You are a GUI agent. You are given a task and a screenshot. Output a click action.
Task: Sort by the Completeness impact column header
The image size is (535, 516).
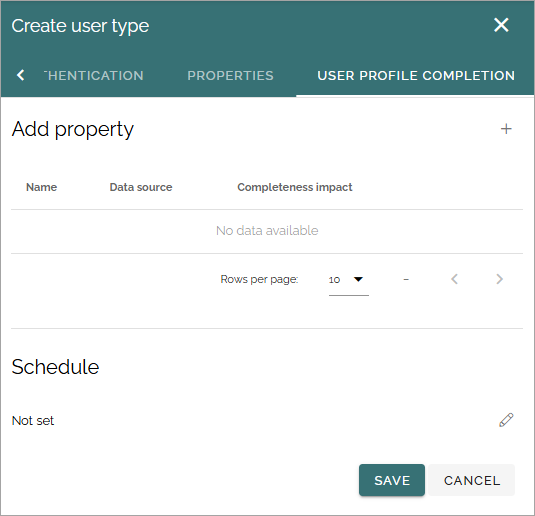click(x=294, y=187)
